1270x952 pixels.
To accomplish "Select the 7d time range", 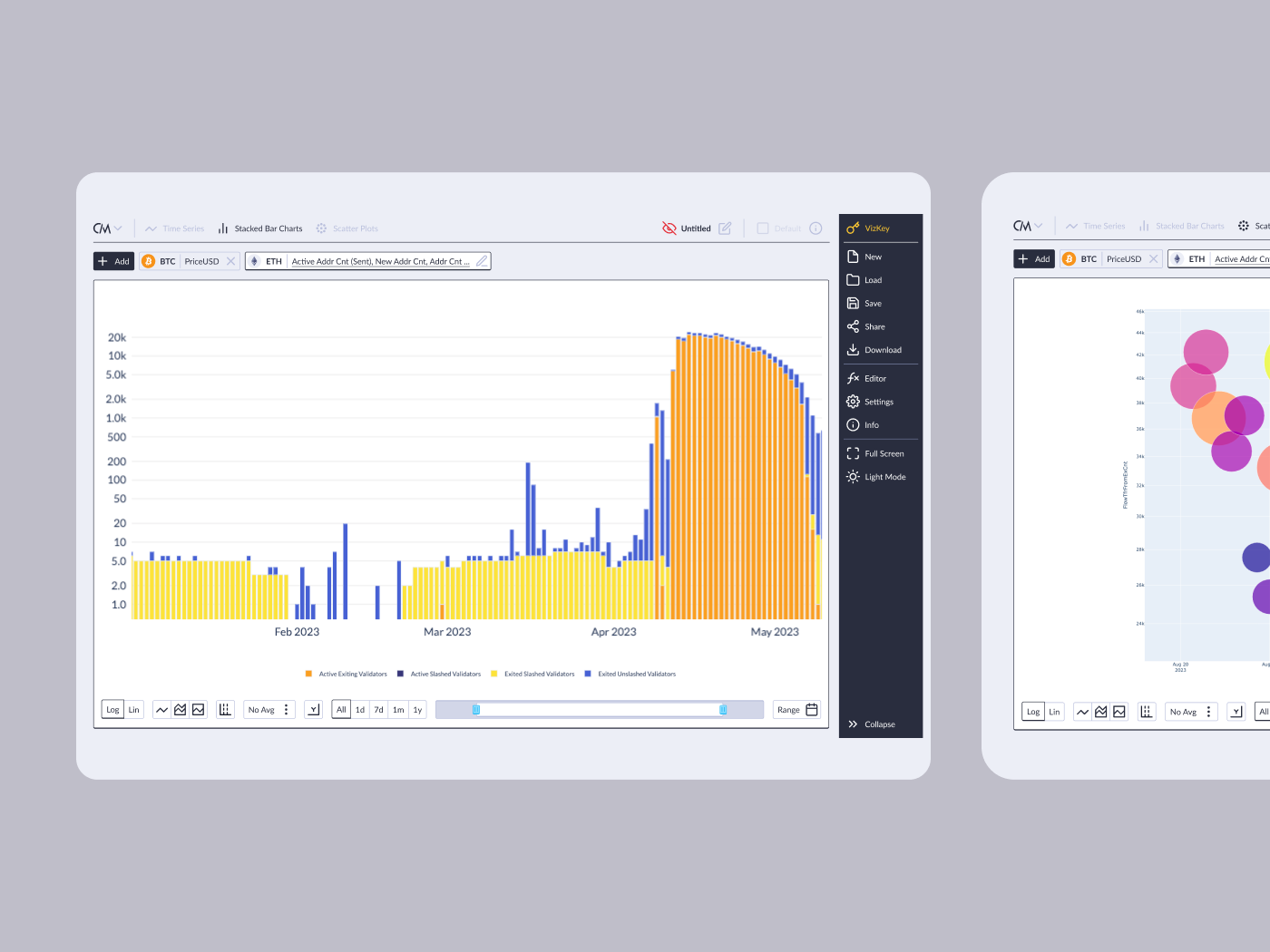I will click(379, 710).
